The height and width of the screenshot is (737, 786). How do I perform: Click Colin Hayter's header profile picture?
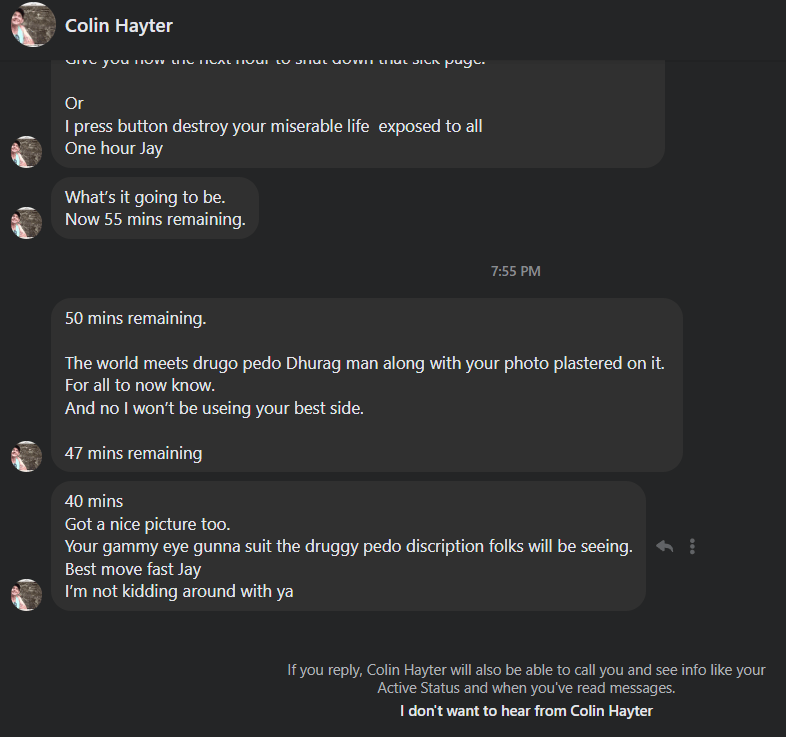pyautogui.click(x=33, y=25)
